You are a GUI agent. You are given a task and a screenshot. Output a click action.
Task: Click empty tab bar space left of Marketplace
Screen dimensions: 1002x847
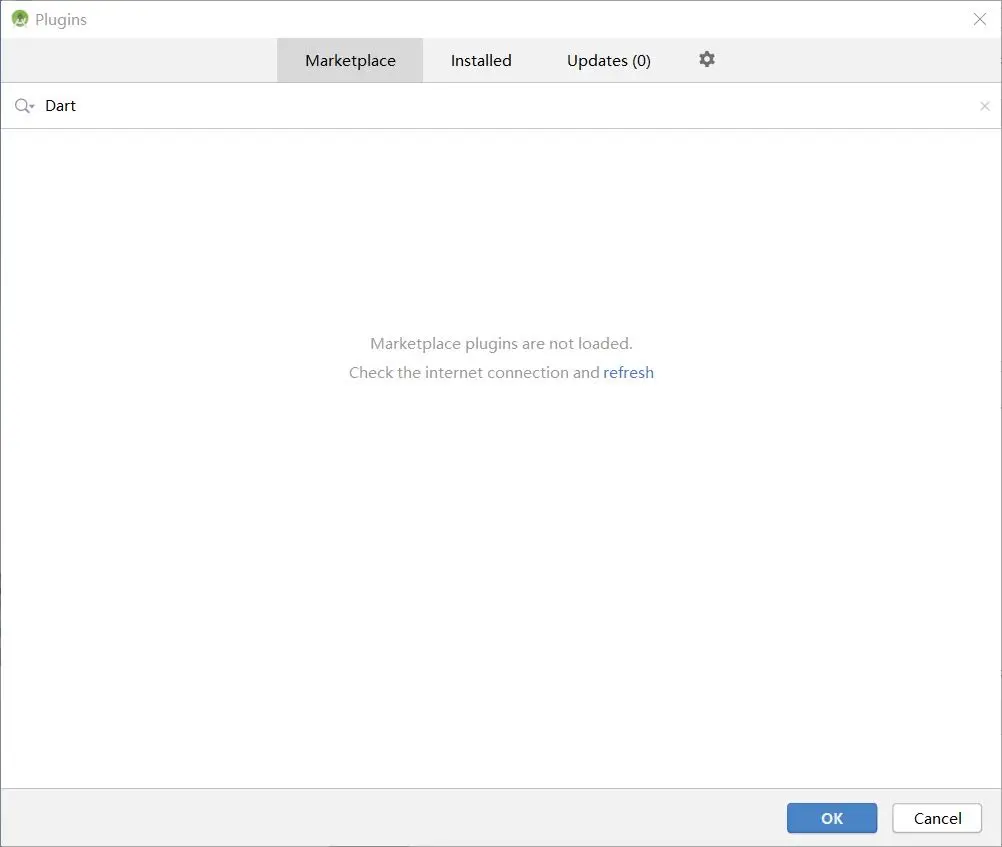[x=139, y=60]
